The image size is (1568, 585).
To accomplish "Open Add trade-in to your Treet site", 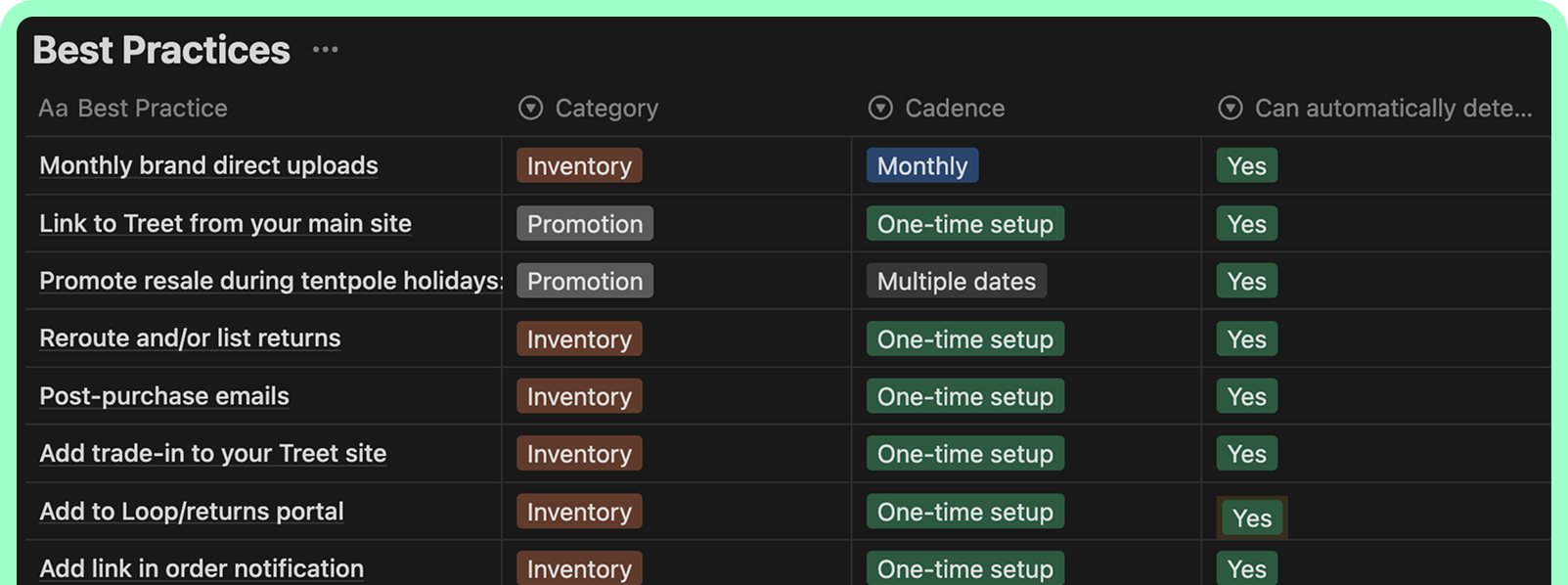I will 212,453.
